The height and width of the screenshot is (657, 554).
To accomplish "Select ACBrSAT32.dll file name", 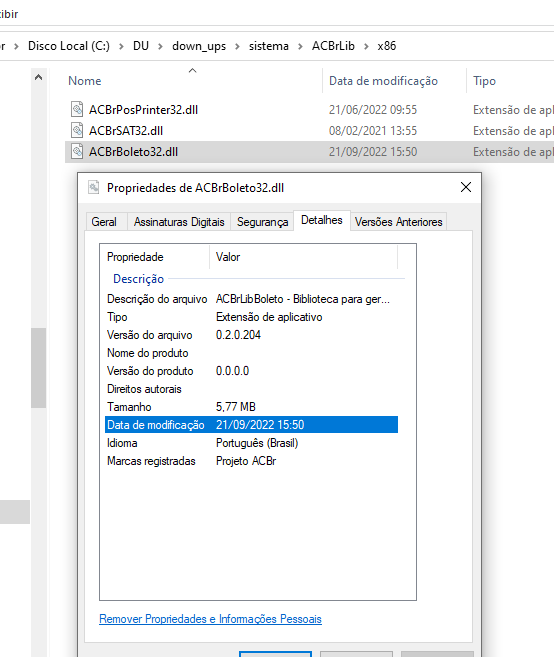I will pyautogui.click(x=126, y=131).
